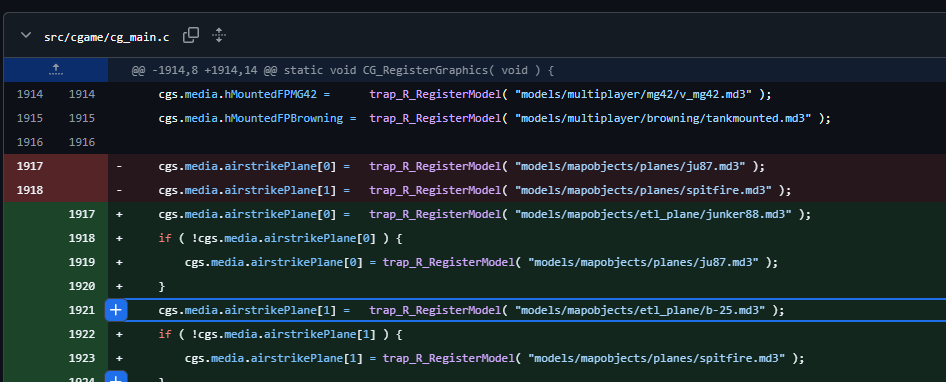Select the hMountedFPBrowning tankmounted.md3 line

click(527, 118)
